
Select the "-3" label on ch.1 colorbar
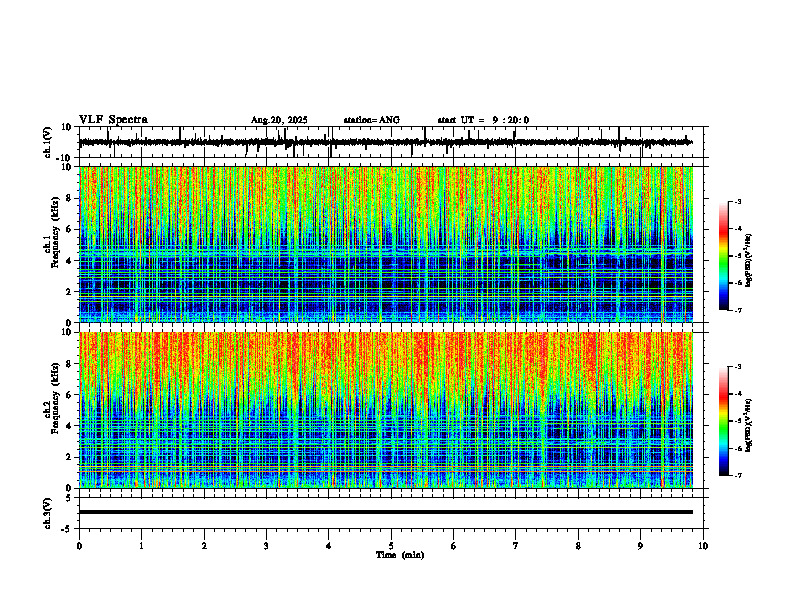(x=738, y=201)
